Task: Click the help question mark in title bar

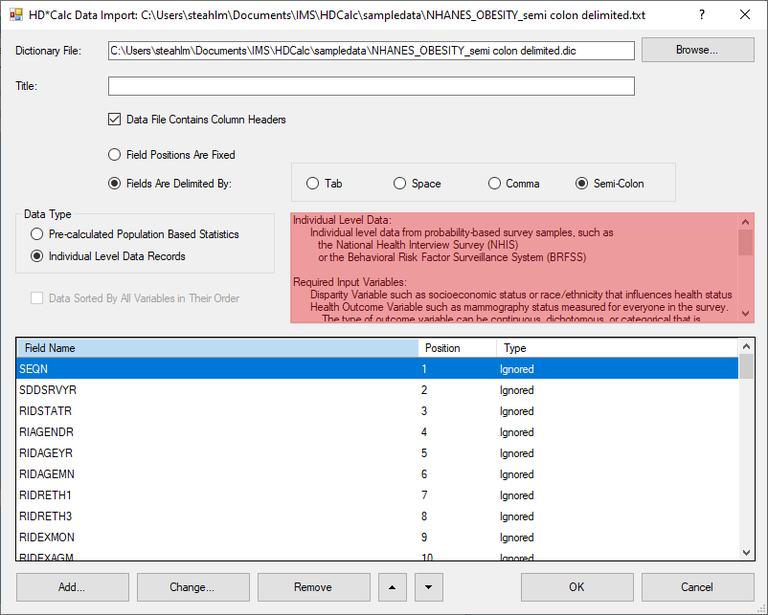Action: (700, 15)
